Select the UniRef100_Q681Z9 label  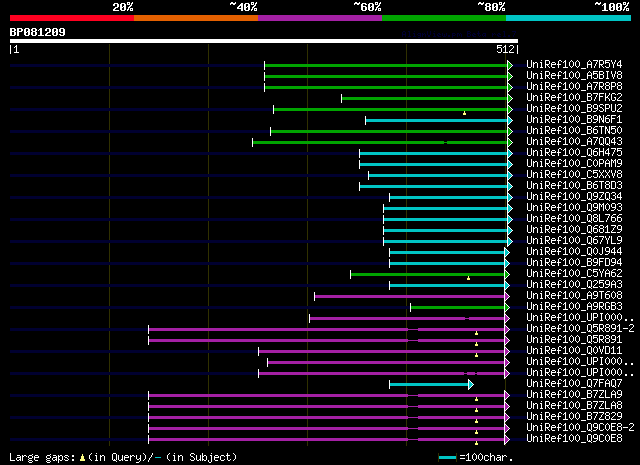click(x=574, y=230)
